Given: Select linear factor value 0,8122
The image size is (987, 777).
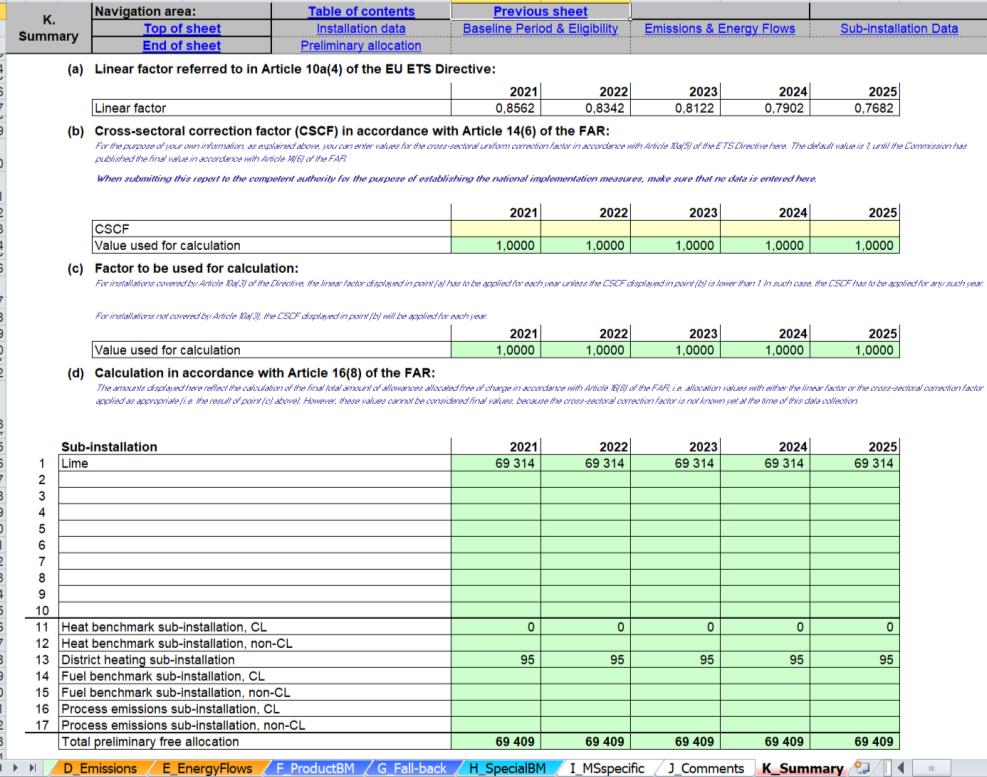Looking at the screenshot, I should click(675, 108).
